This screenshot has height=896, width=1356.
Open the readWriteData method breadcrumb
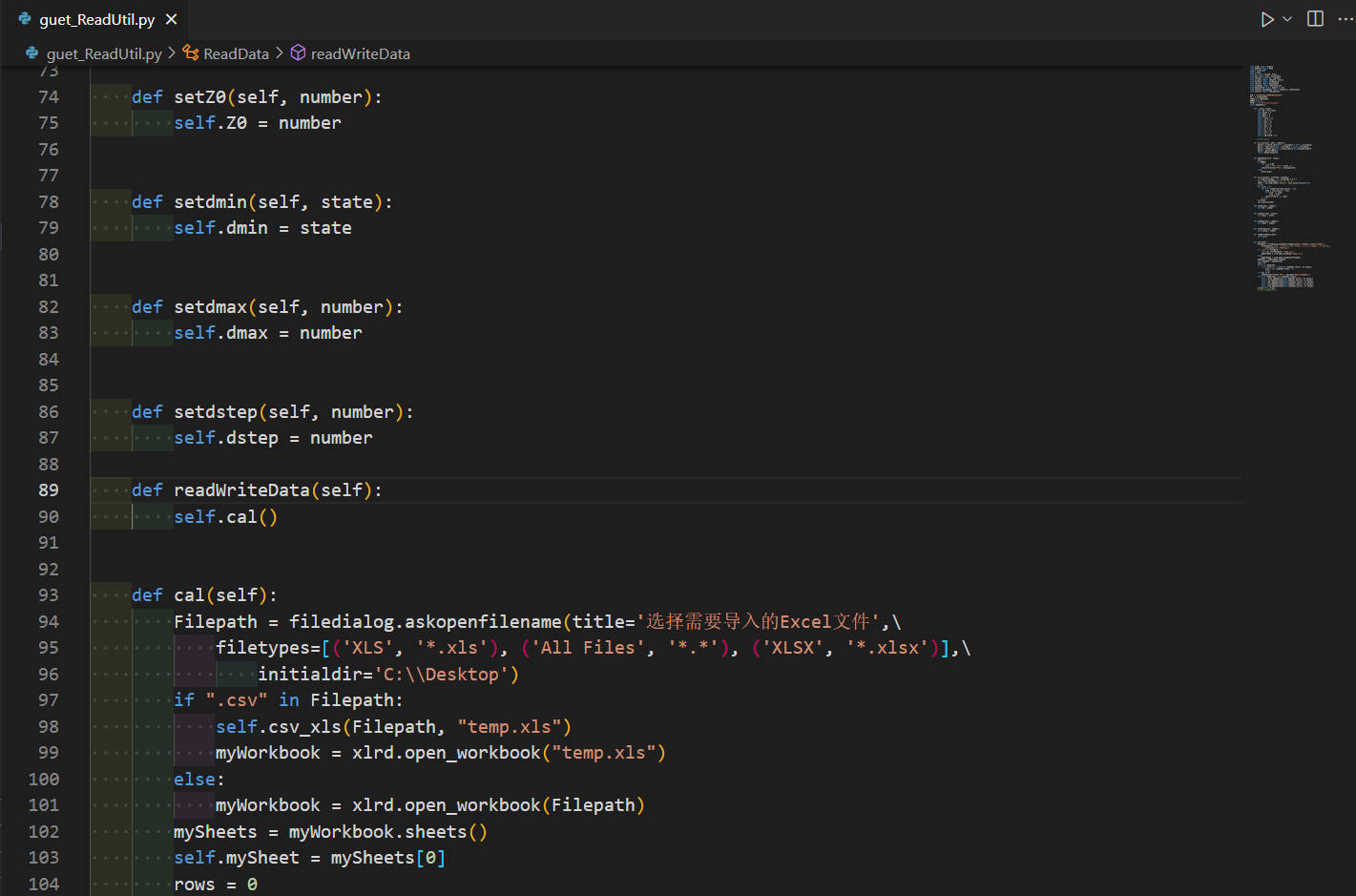tap(360, 53)
